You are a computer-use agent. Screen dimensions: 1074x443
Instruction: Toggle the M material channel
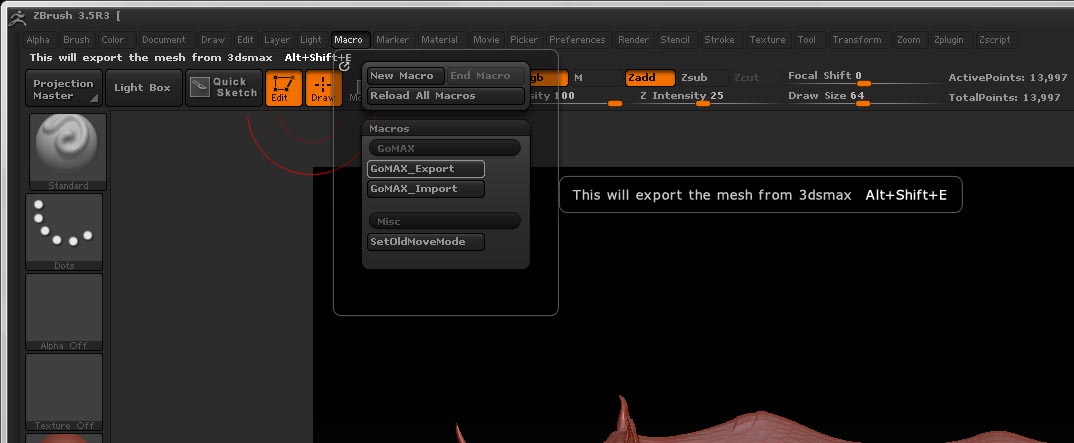[579, 78]
